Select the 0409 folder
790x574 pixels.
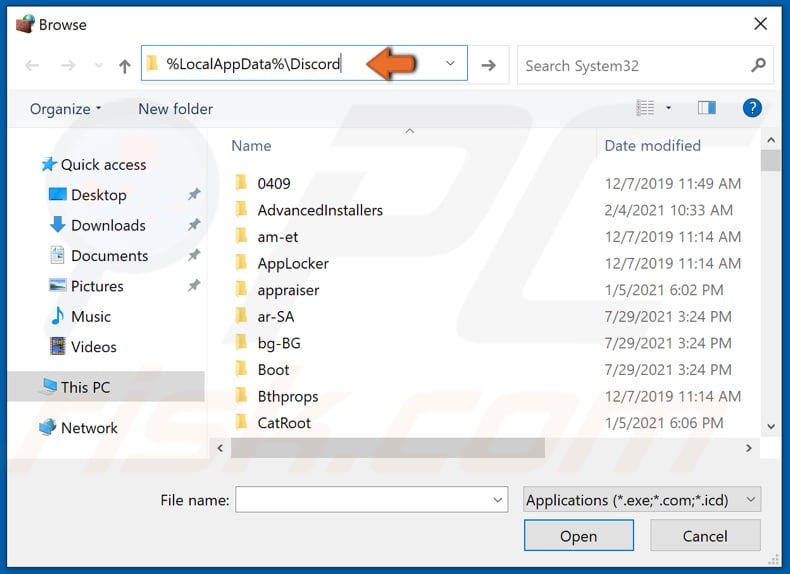click(274, 183)
